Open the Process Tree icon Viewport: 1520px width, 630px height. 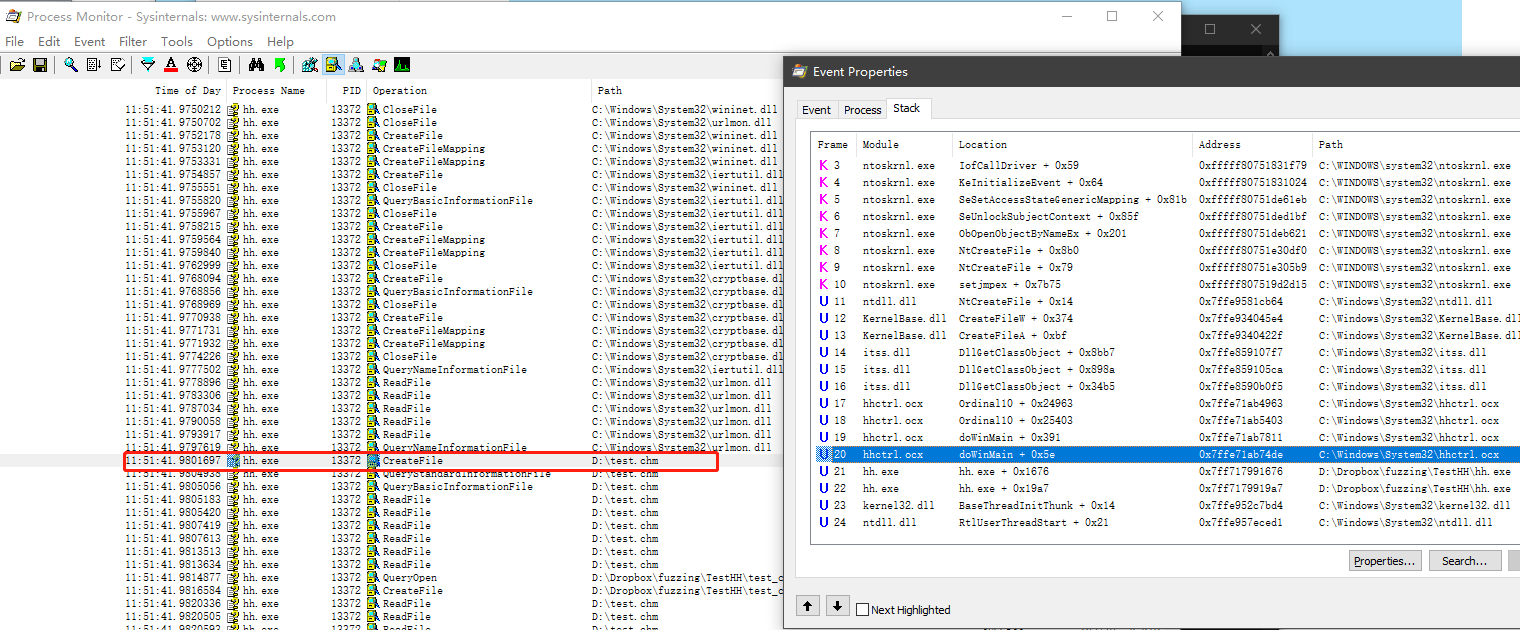coord(225,65)
